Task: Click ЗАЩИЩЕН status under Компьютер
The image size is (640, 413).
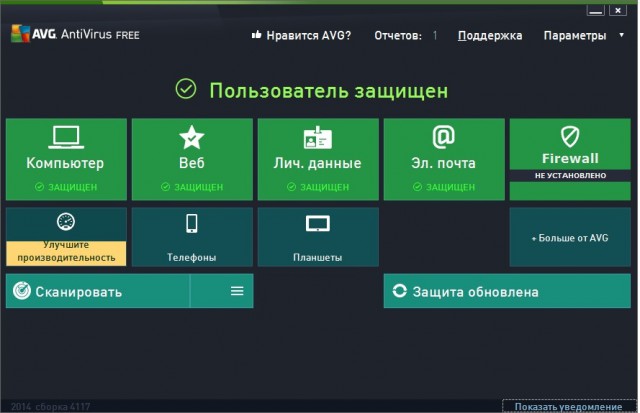Action: (66, 187)
